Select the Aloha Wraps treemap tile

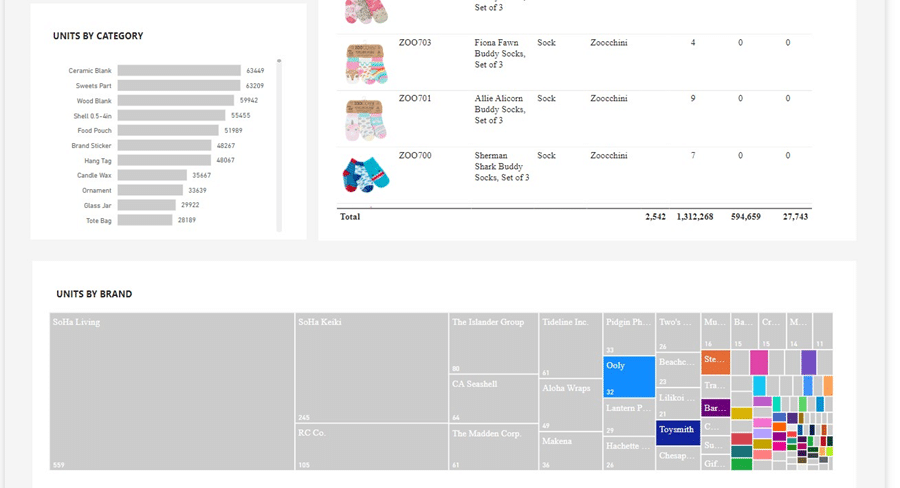(571, 405)
